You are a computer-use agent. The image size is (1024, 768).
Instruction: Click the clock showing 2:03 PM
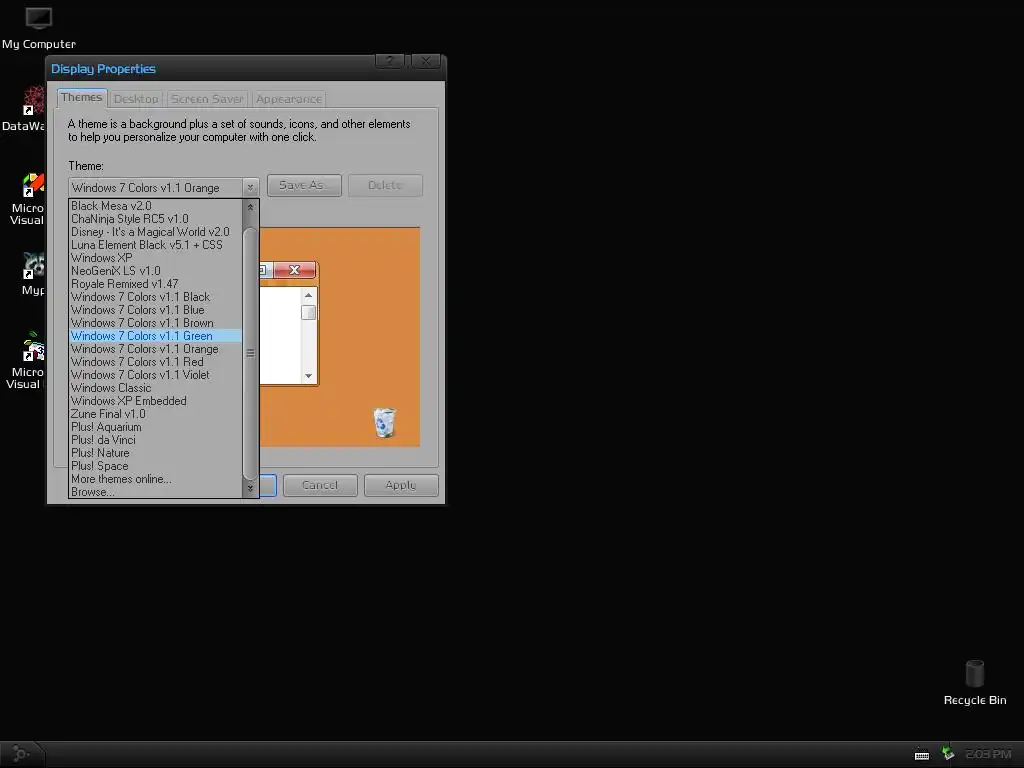[x=988, y=754]
